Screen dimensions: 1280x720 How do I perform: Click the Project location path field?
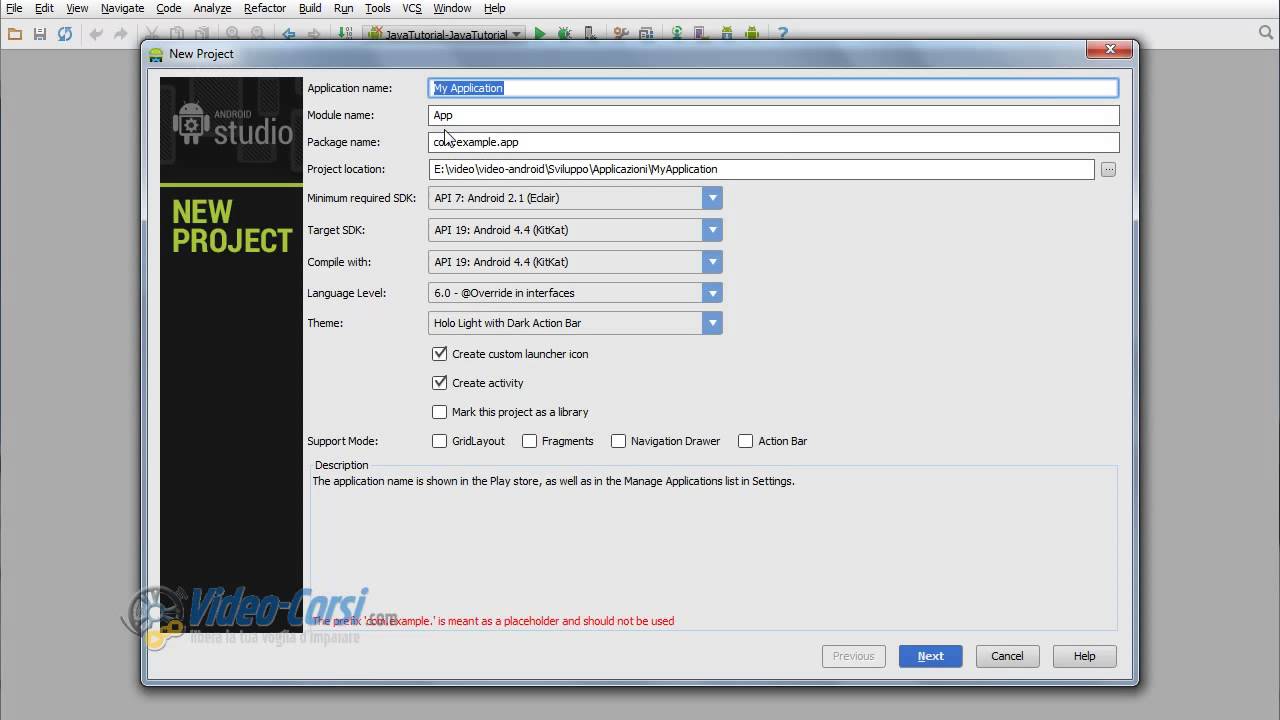point(761,169)
